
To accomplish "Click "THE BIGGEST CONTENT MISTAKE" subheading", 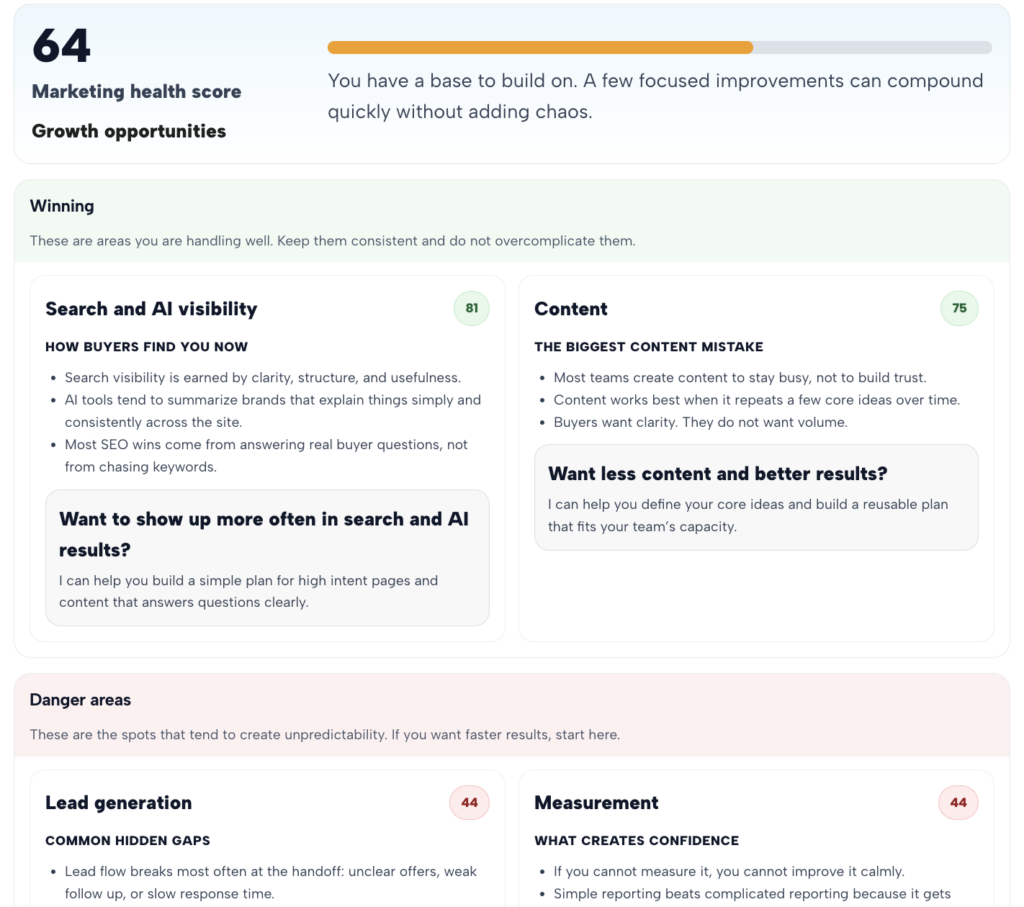I will 648,347.
